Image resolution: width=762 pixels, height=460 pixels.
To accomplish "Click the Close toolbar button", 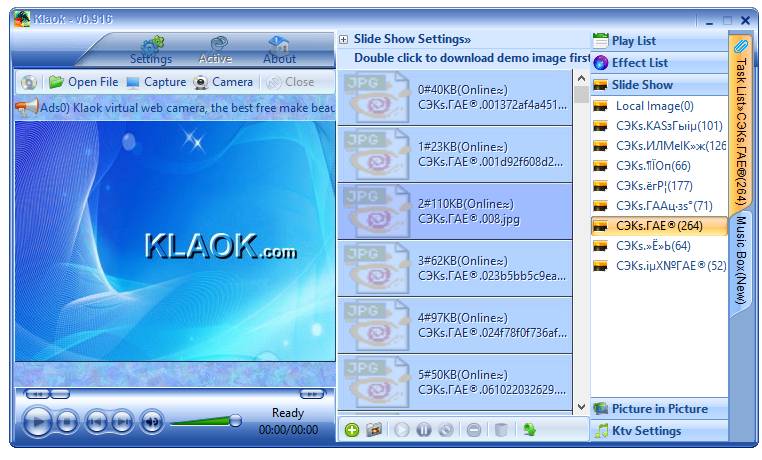I will 291,82.
